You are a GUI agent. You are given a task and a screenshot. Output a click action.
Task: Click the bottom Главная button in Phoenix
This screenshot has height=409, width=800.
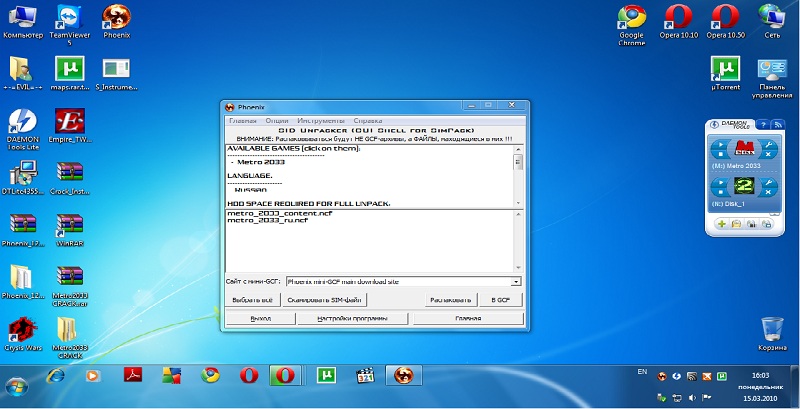(468, 319)
